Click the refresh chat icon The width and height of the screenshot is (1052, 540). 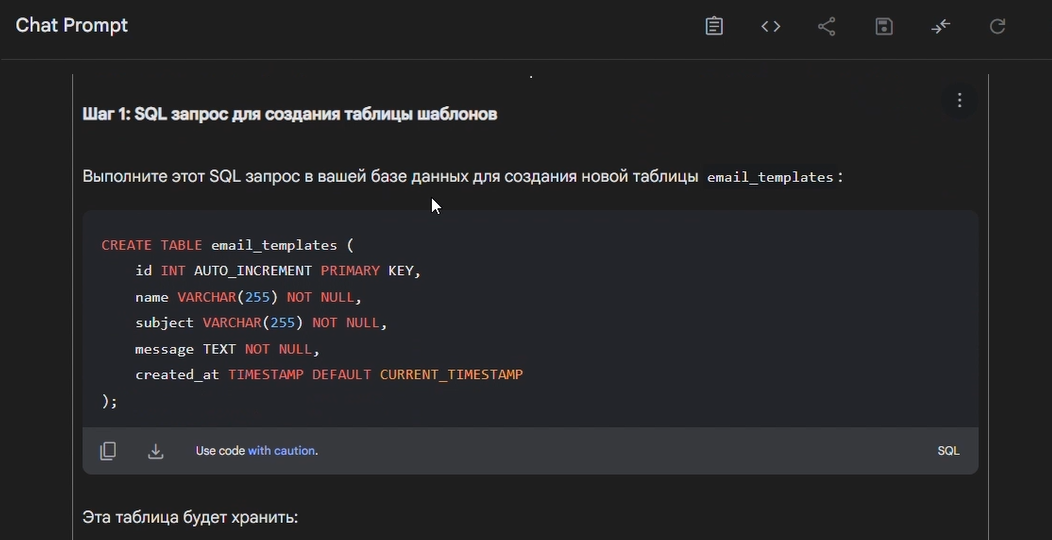[998, 26]
